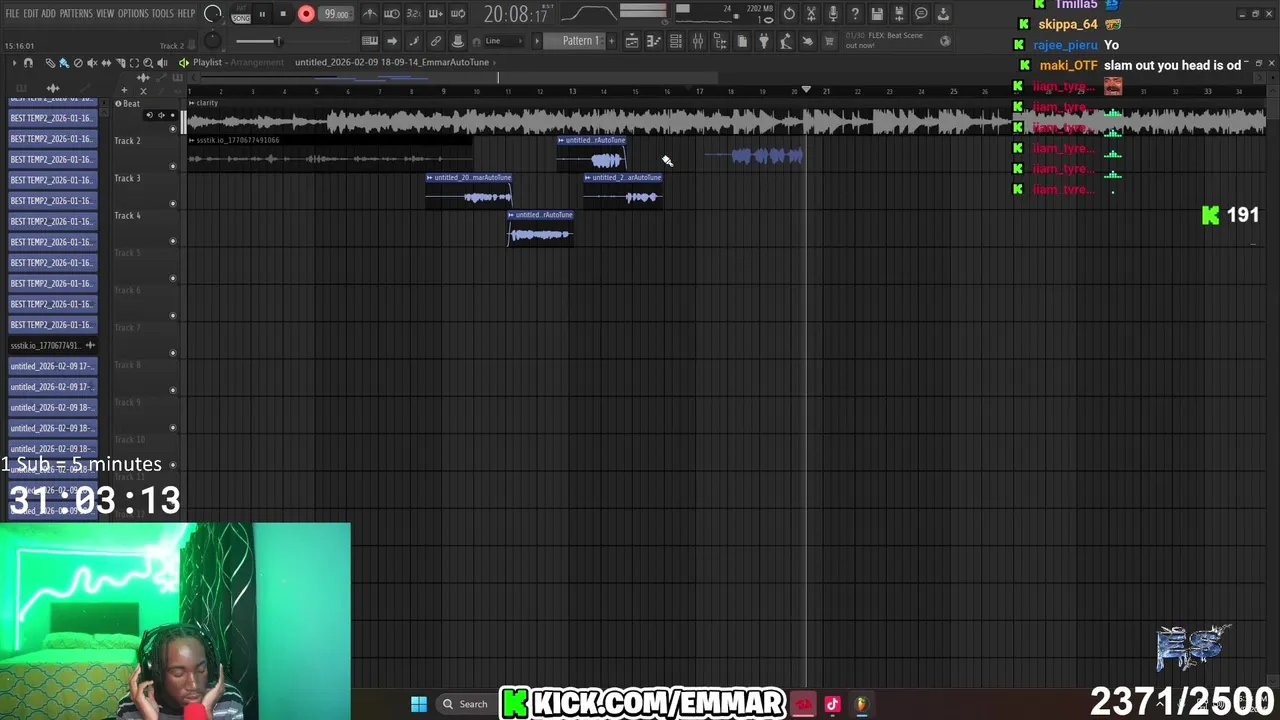Open the news panel globe icon
Screen dimensions: 1280x720
[945, 41]
